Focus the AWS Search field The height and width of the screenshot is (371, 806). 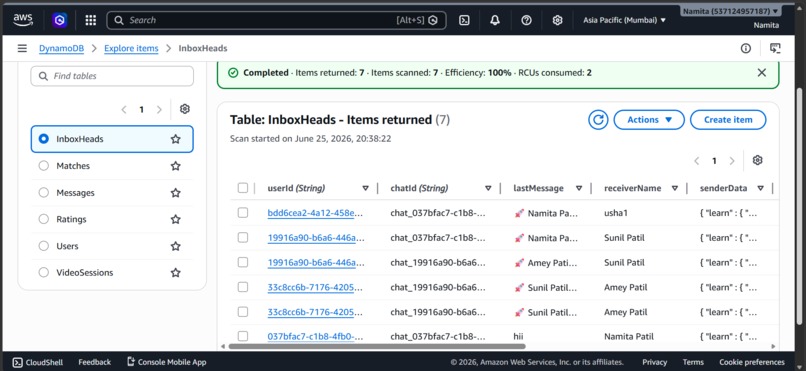(276, 20)
